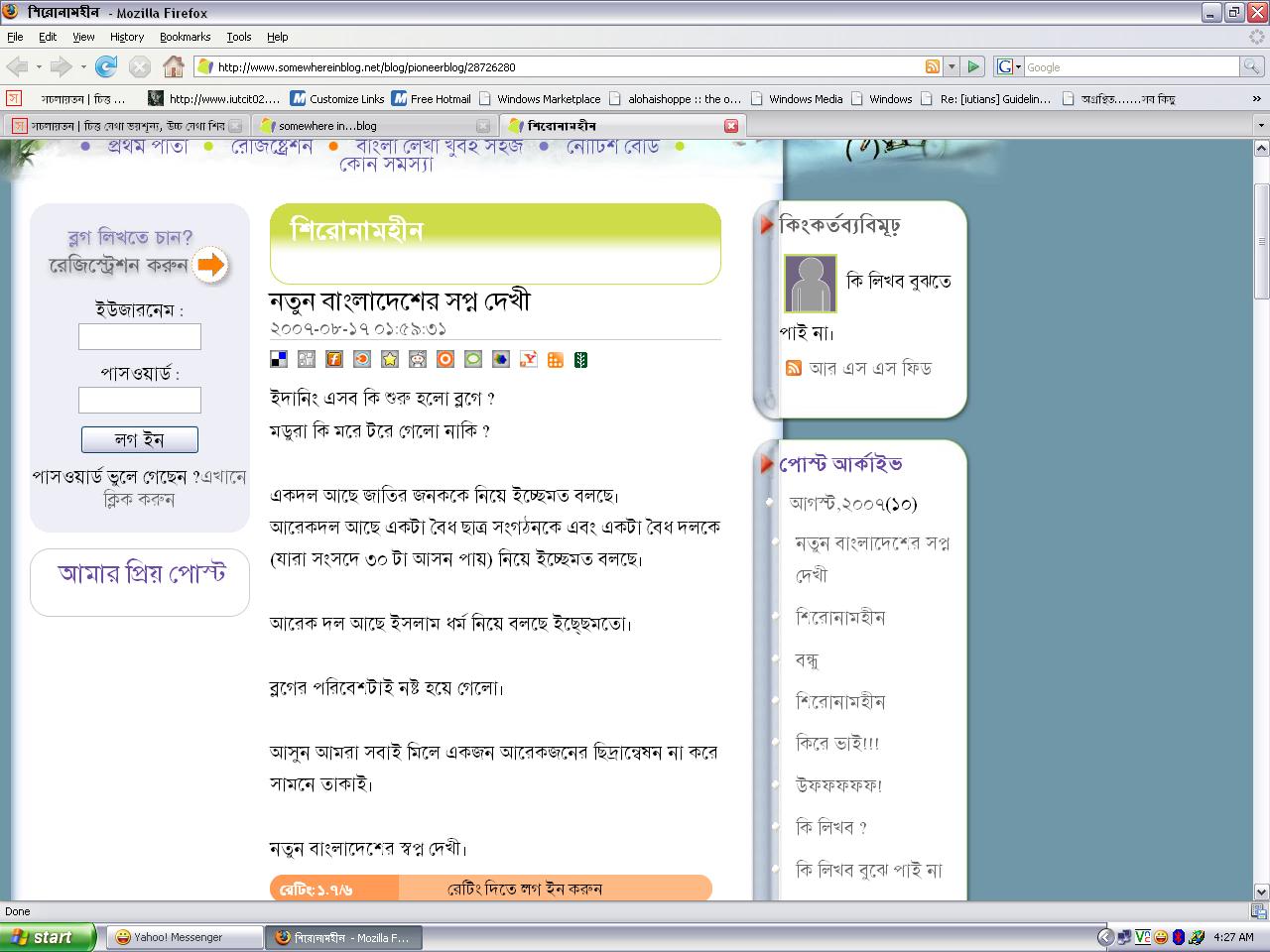Open the Help menu
Screen dimensions: 1270x952
278,37
